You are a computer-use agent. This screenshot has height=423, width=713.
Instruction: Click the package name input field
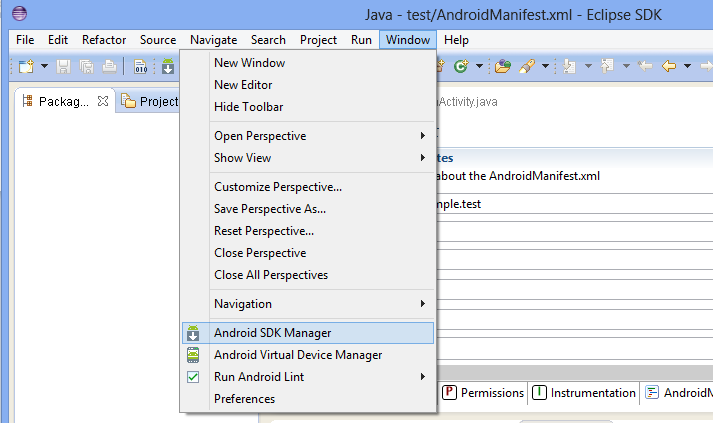click(x=574, y=204)
